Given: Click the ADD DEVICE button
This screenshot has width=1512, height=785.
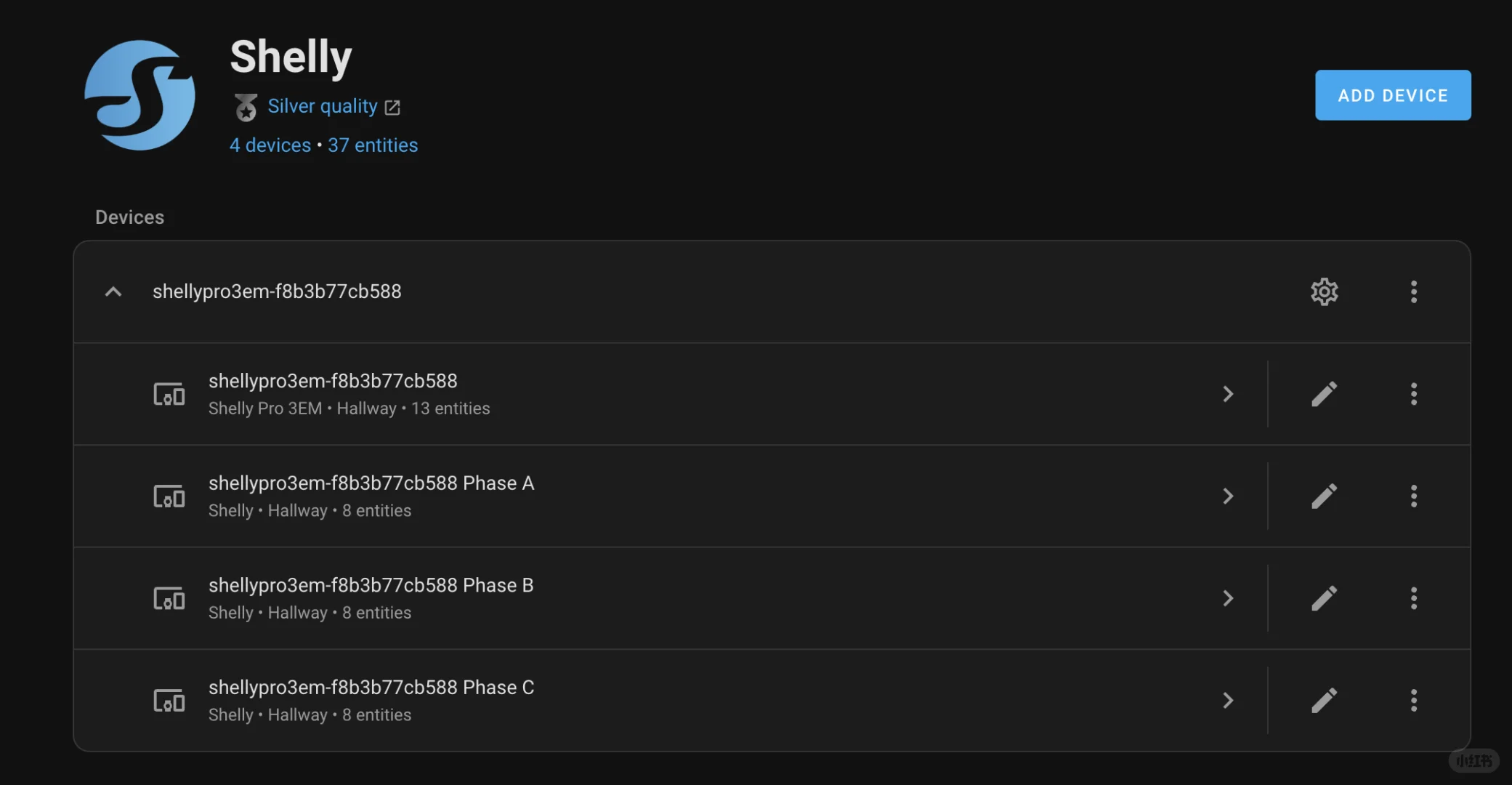Looking at the screenshot, I should point(1392,95).
